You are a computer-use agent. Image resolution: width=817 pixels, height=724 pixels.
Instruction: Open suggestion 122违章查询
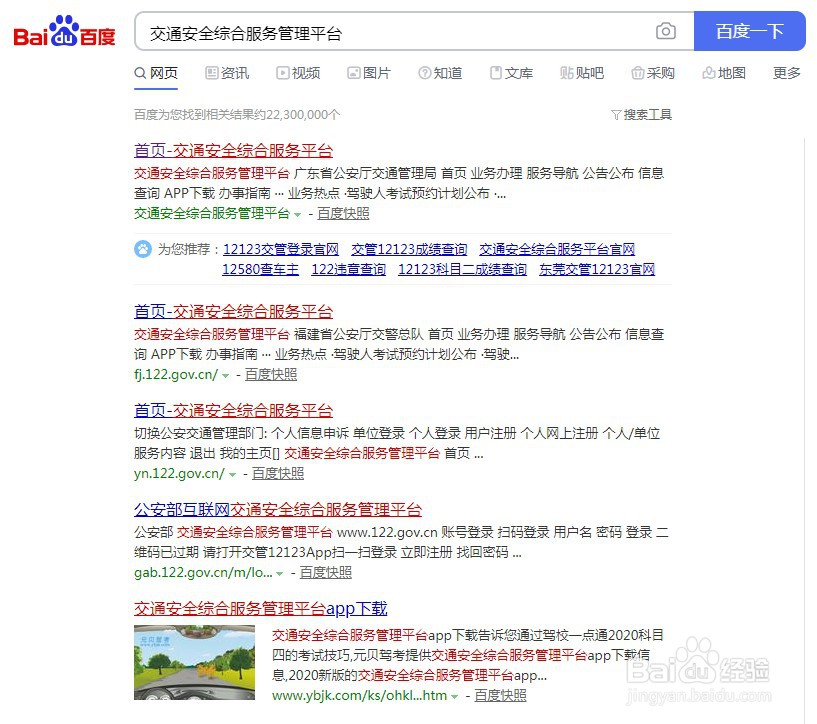click(349, 269)
